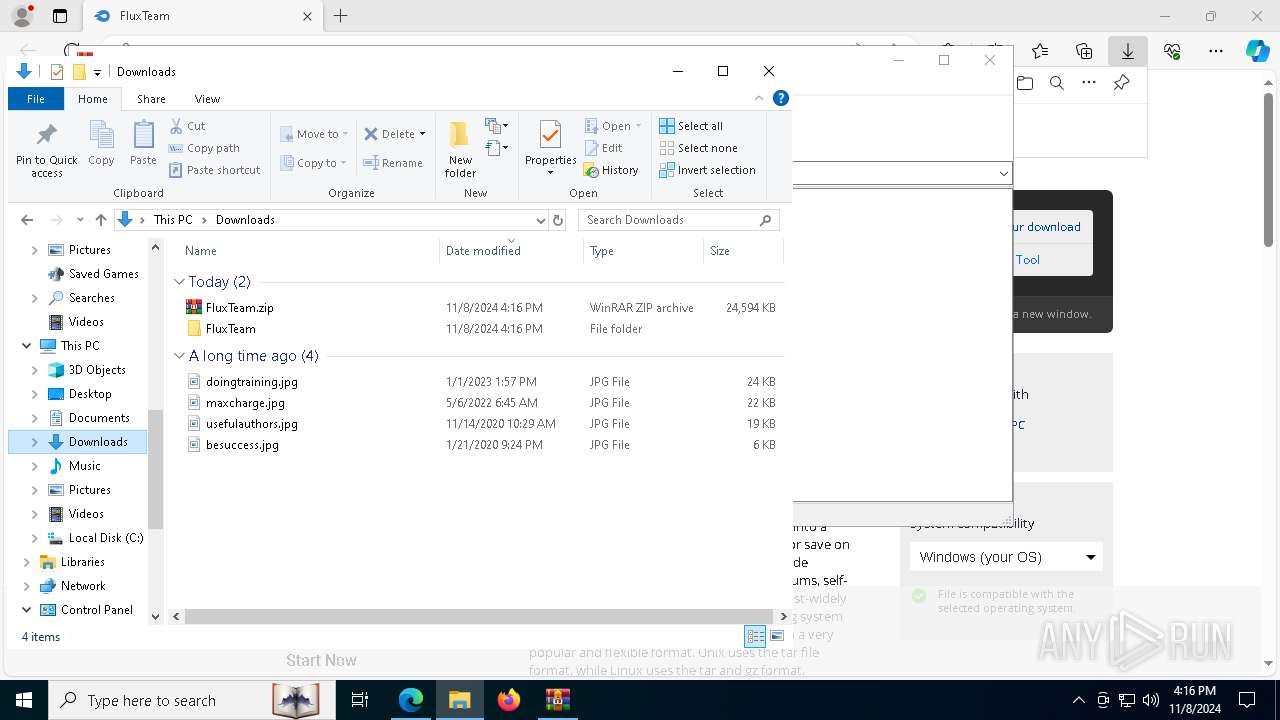Open a new browser tab

[x=340, y=16]
